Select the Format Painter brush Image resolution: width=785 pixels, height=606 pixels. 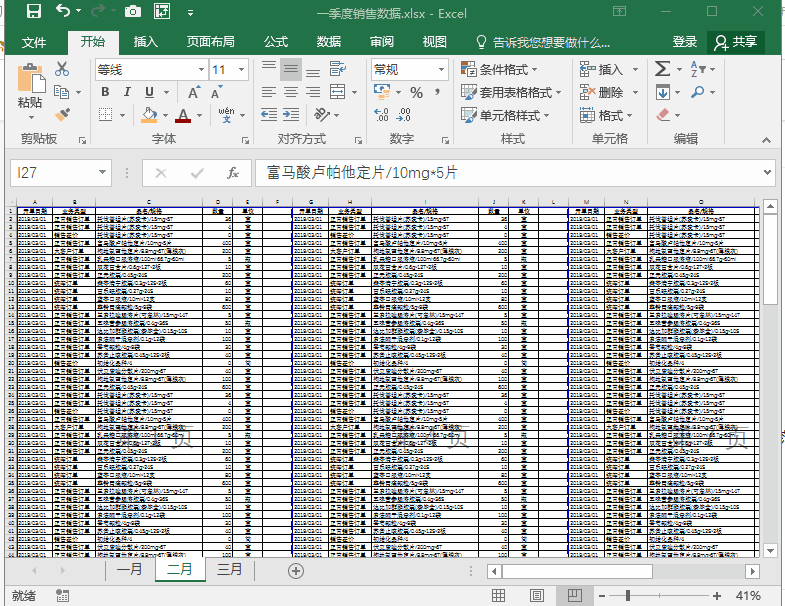point(62,115)
